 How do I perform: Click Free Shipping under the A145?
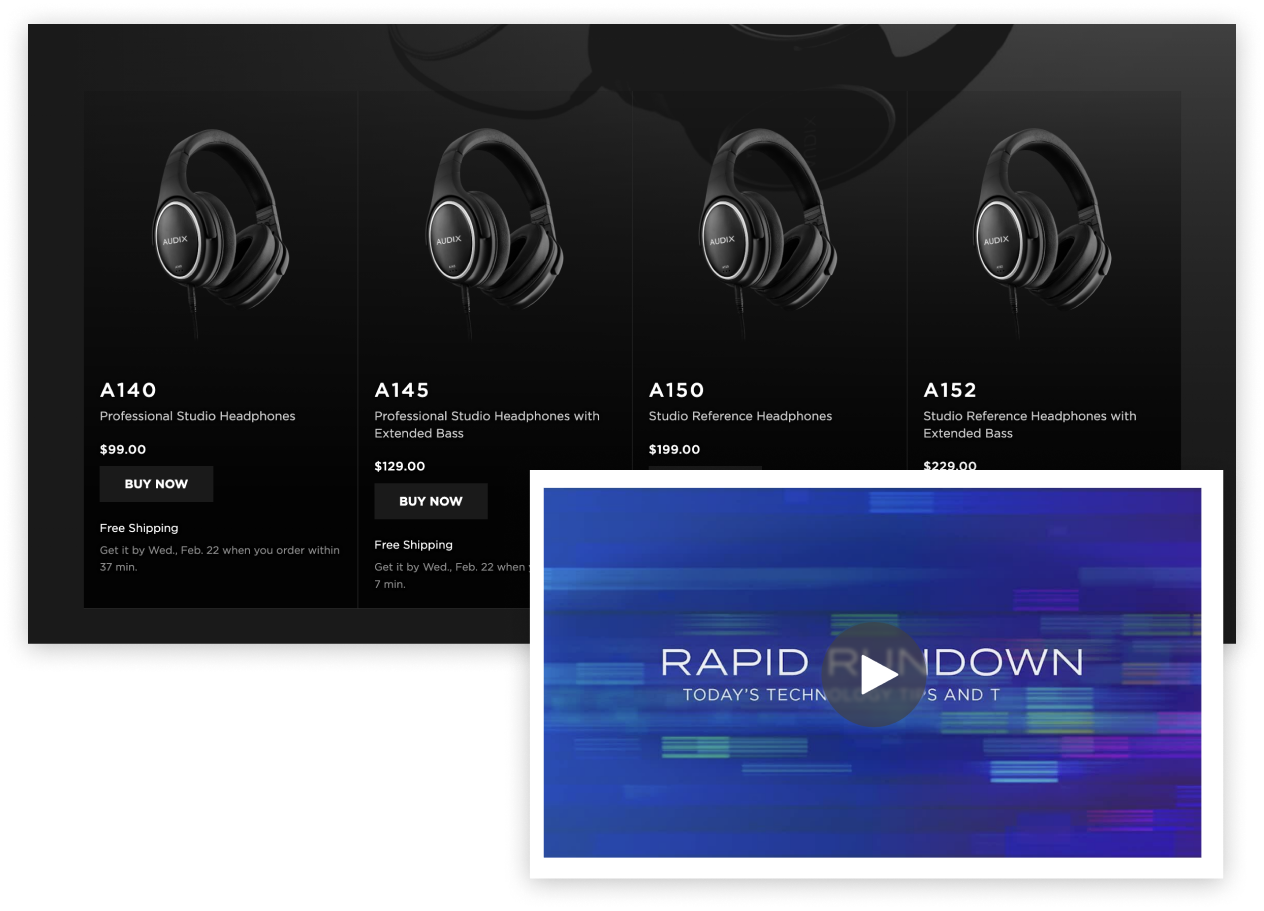[x=414, y=545]
